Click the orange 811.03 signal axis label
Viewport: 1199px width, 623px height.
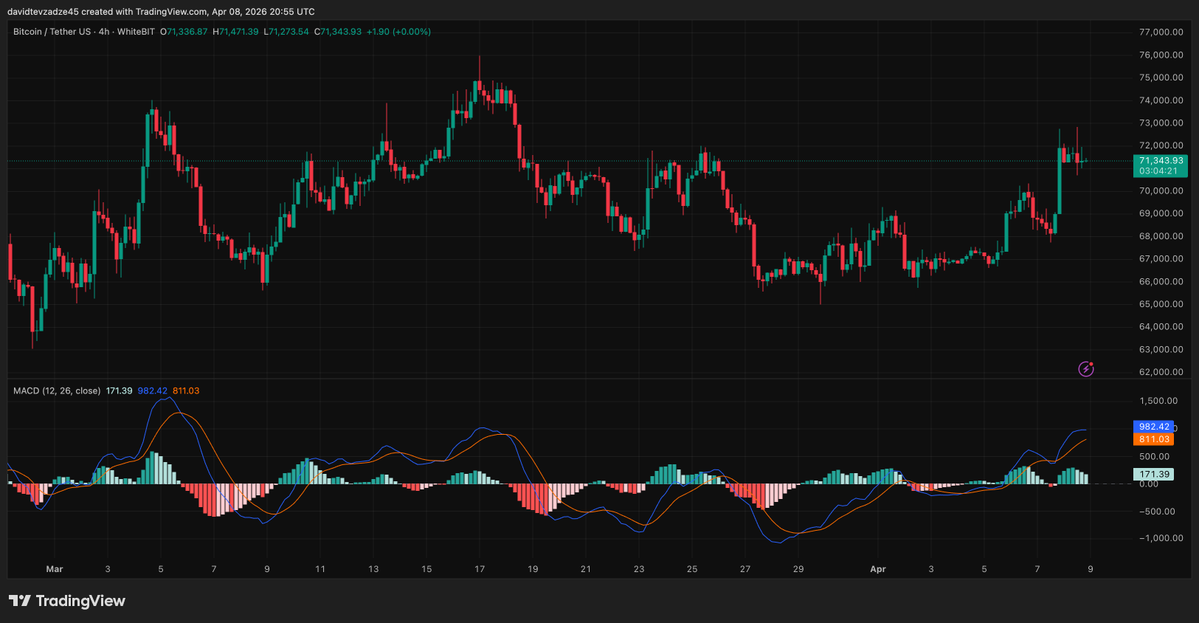(x=1154, y=439)
